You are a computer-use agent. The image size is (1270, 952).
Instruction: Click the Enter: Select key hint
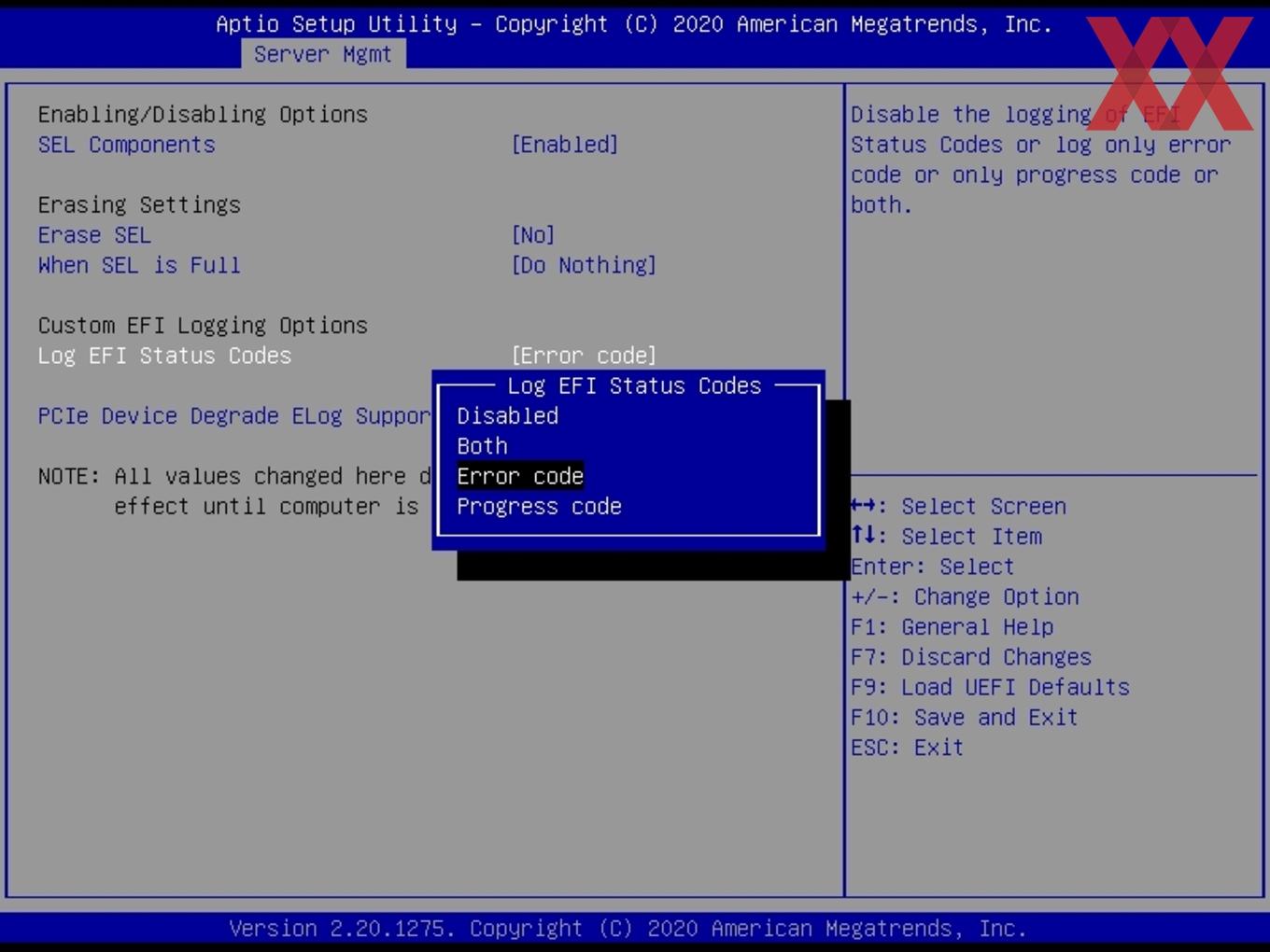(x=933, y=567)
